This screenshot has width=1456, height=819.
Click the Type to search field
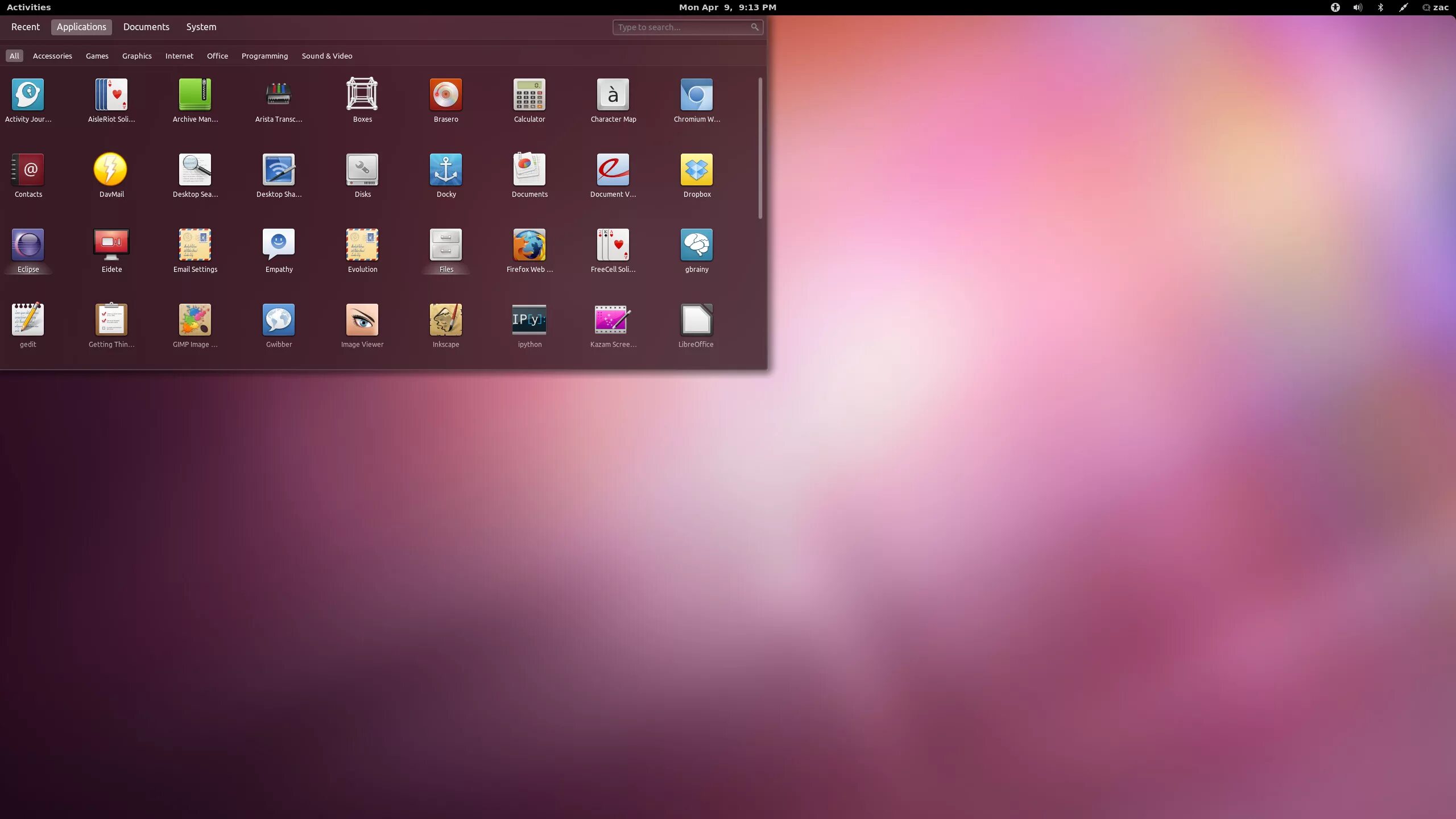click(682, 27)
